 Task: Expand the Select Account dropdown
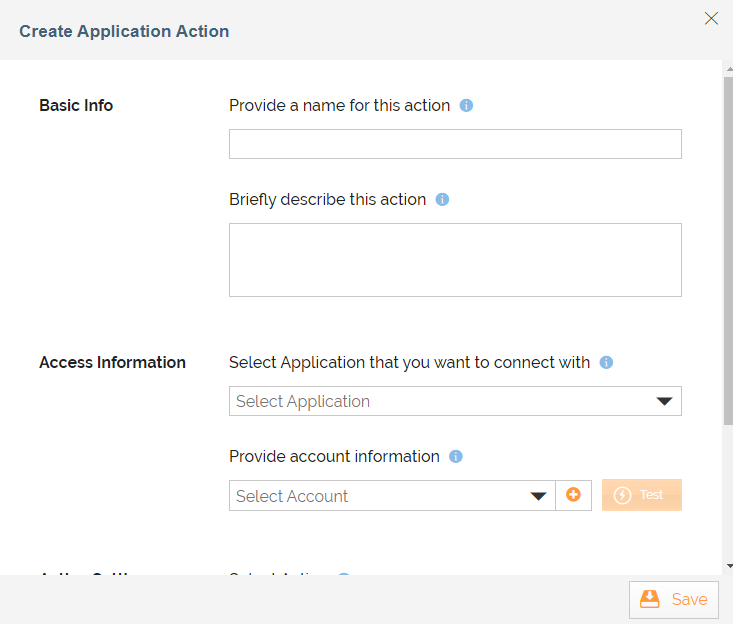pos(392,495)
